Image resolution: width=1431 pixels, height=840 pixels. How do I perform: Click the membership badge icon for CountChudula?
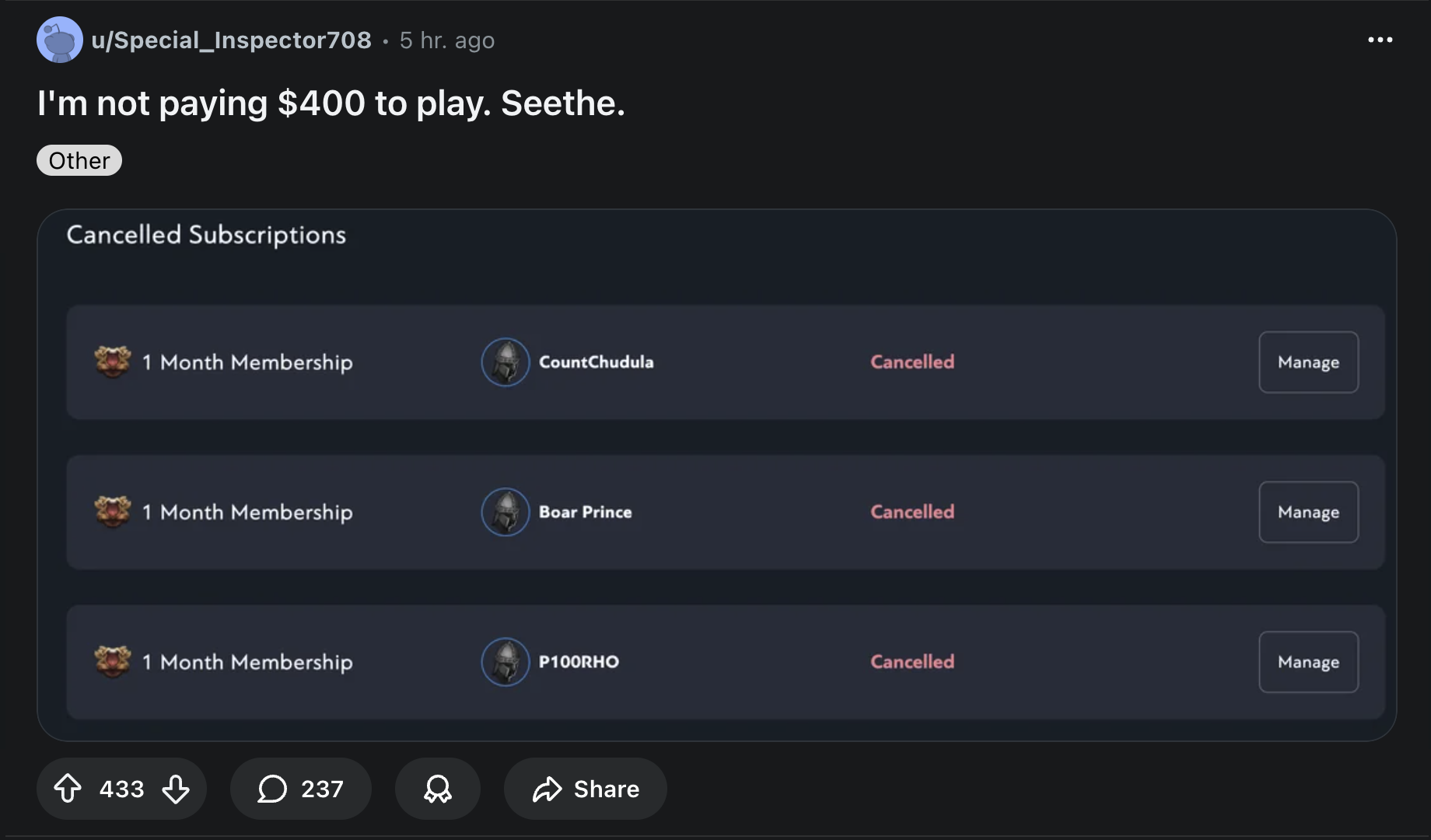coord(113,362)
